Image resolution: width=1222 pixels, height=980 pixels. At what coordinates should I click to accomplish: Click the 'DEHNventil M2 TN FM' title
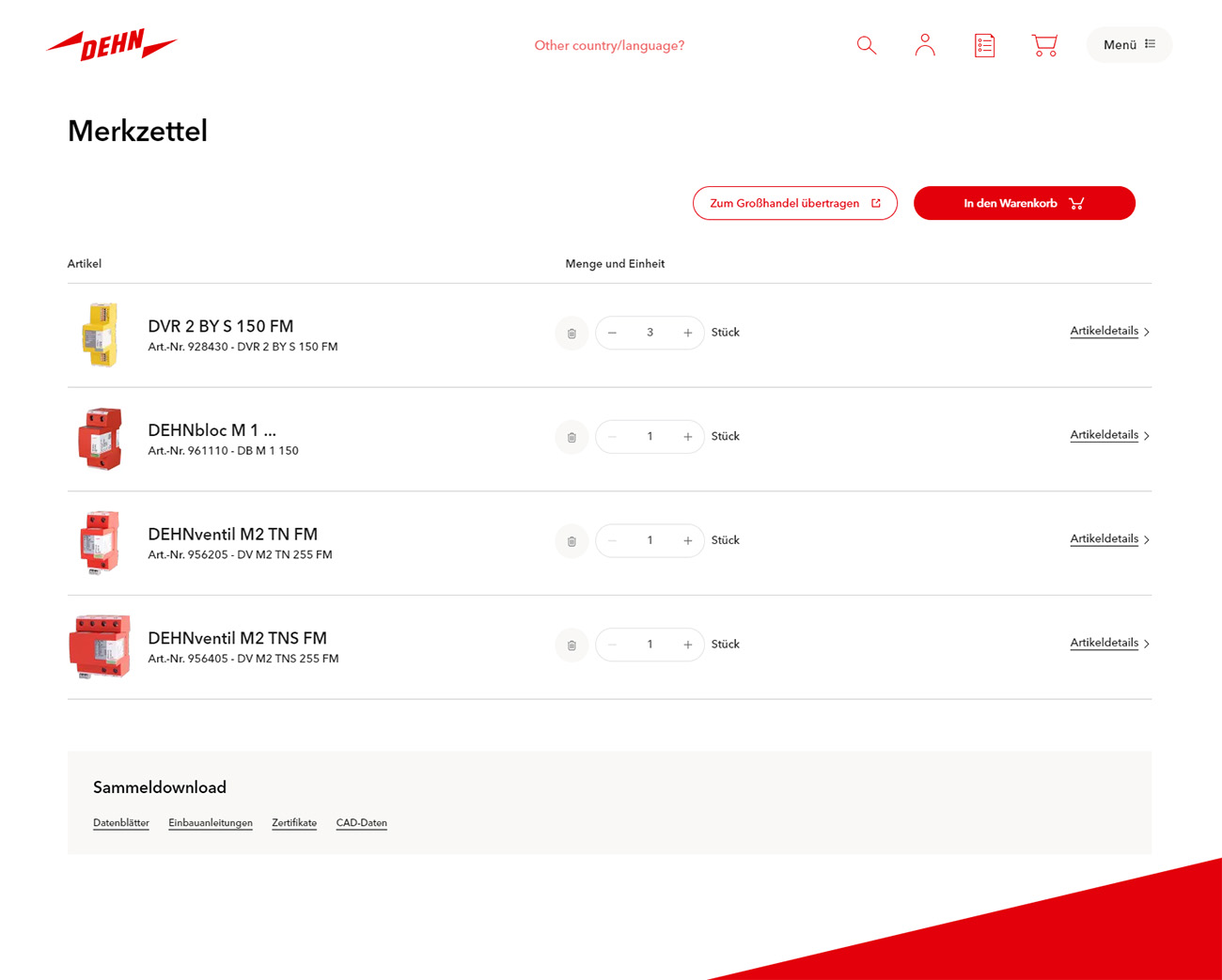[233, 535]
